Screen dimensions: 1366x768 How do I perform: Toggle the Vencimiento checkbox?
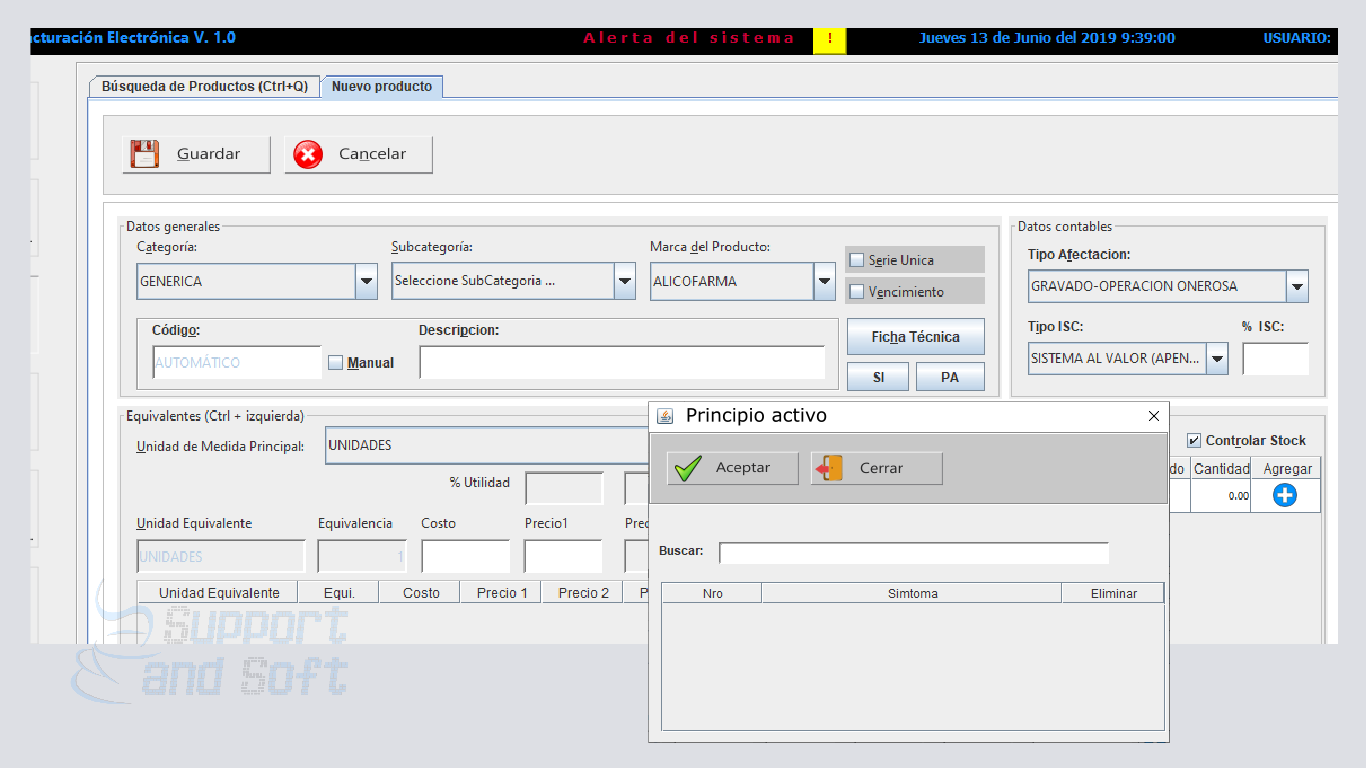[856, 292]
